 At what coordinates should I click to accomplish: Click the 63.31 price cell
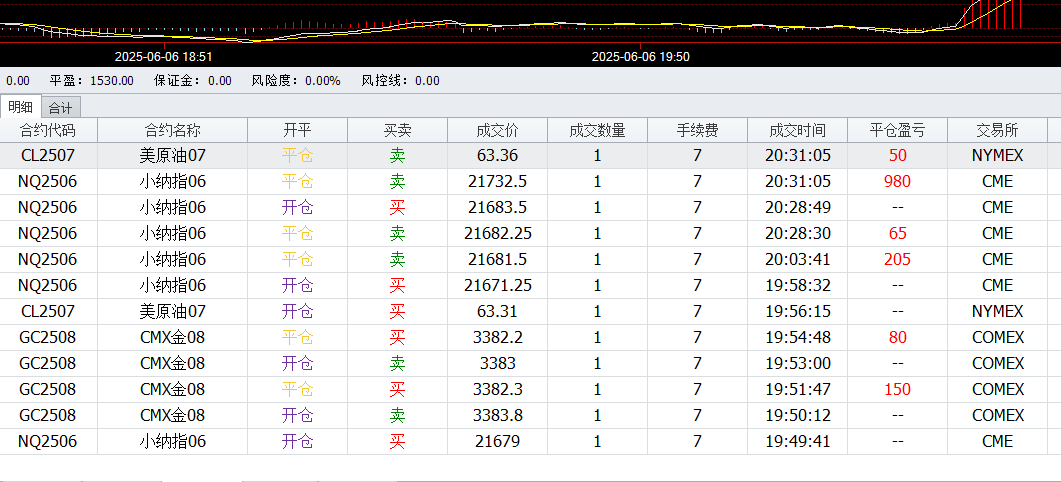(497, 311)
